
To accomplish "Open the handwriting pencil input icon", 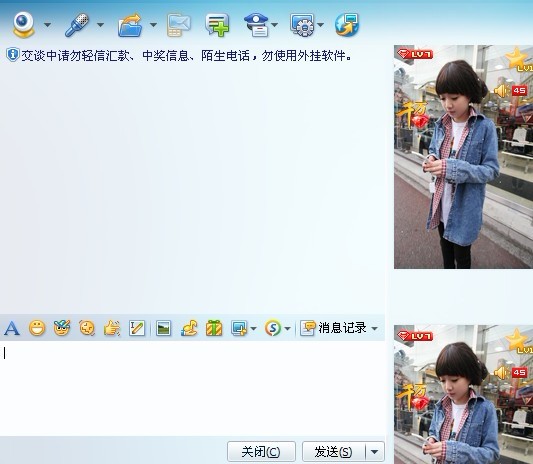I will click(x=137, y=328).
